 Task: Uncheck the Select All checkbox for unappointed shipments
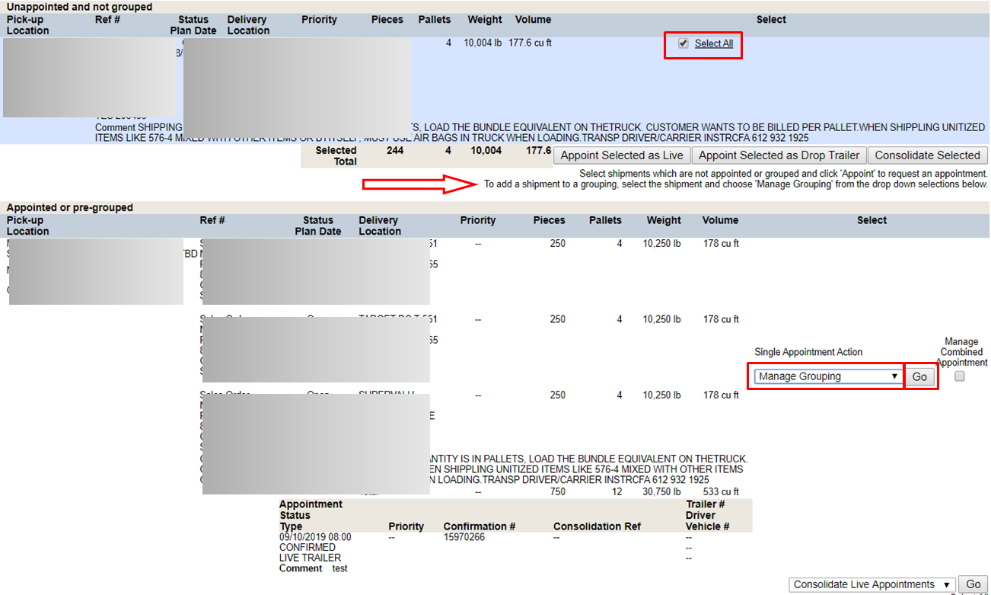[684, 44]
